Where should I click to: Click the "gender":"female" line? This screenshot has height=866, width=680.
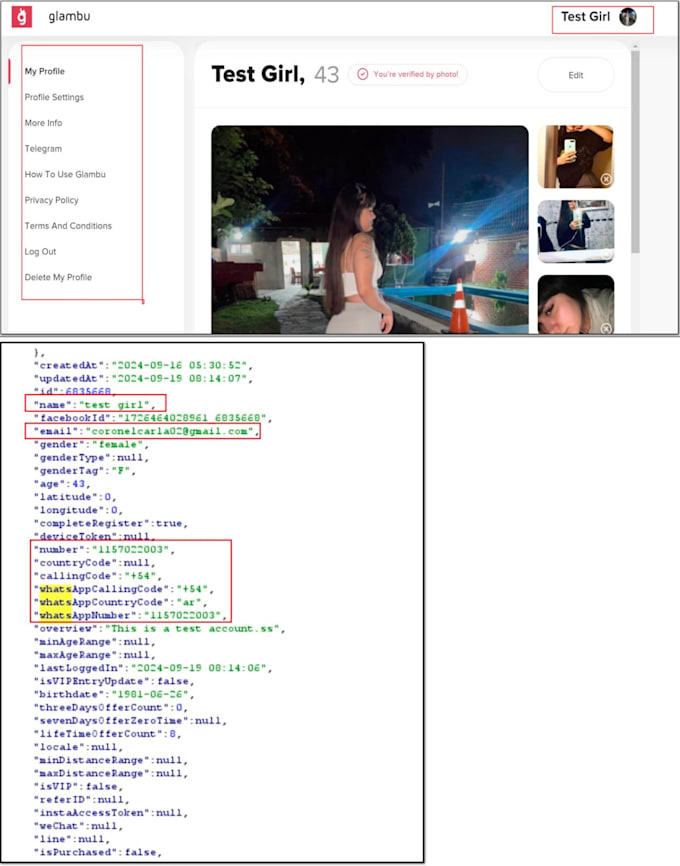click(91, 445)
